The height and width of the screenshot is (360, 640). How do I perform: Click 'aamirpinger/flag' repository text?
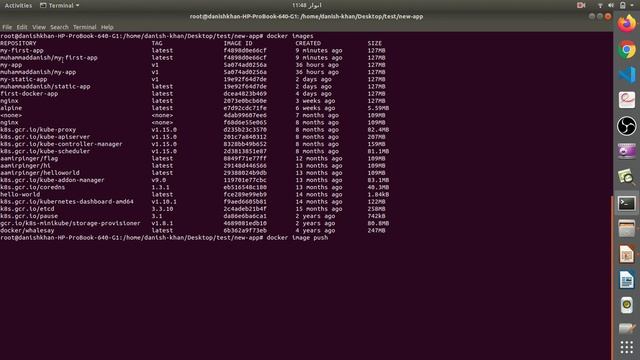click(29, 158)
